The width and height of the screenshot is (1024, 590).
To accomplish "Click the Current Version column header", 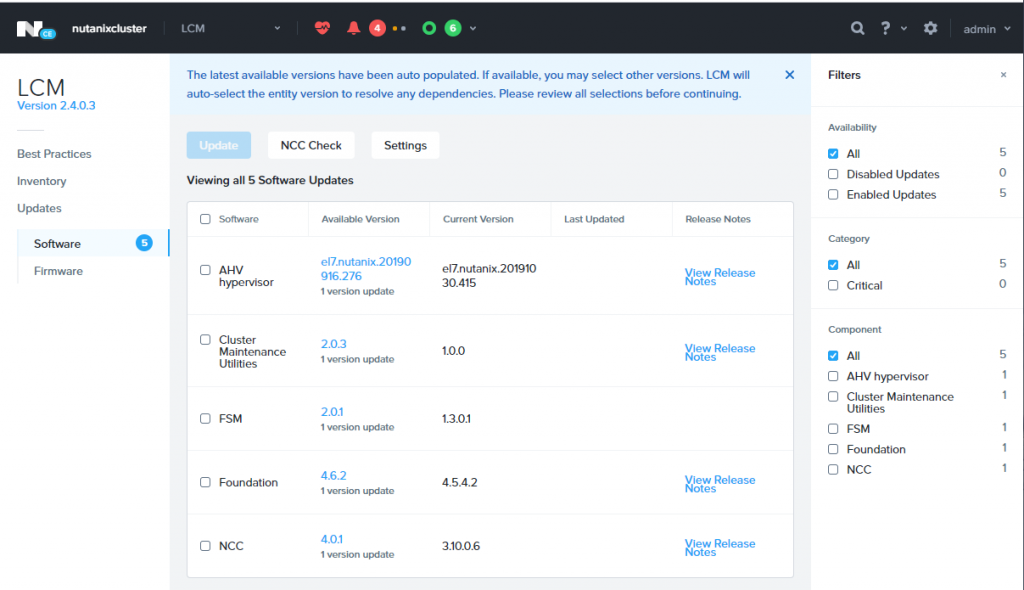I will pos(478,219).
